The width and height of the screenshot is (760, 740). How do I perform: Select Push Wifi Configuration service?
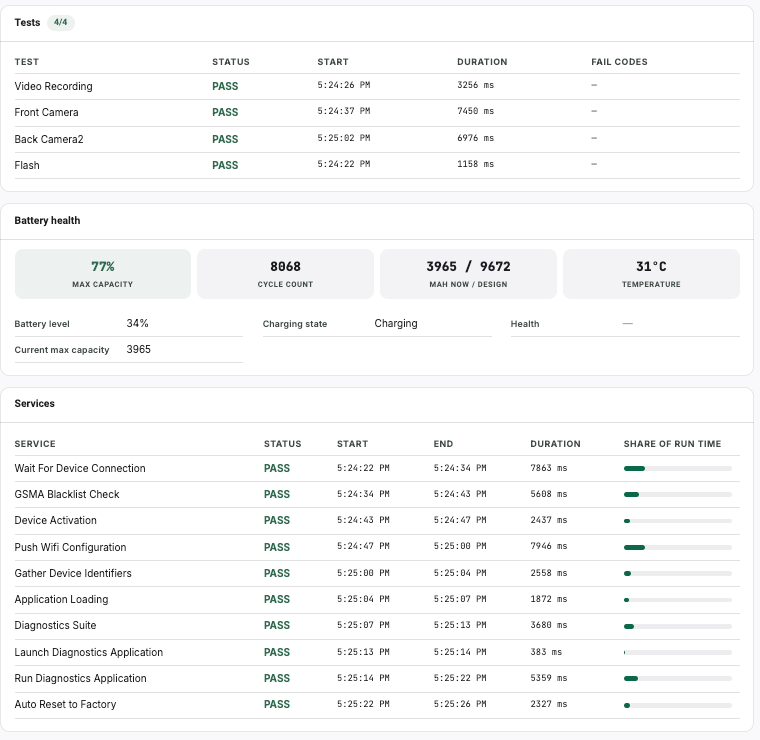70,547
